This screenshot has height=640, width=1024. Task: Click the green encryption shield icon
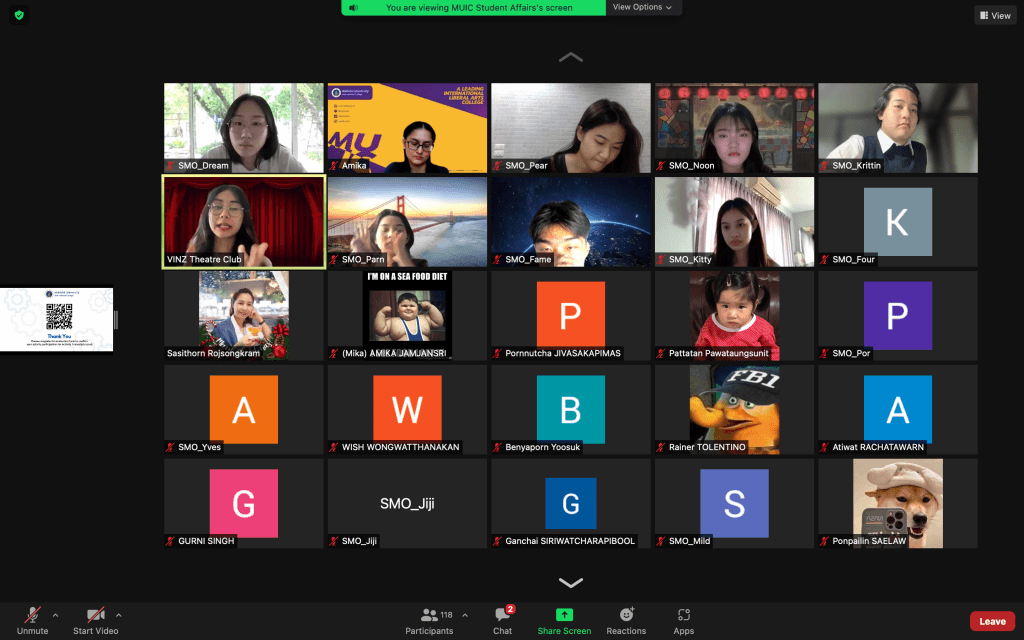click(x=19, y=15)
